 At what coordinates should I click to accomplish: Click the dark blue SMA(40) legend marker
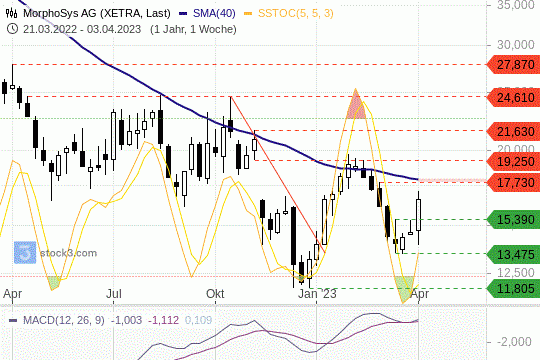click(183, 14)
